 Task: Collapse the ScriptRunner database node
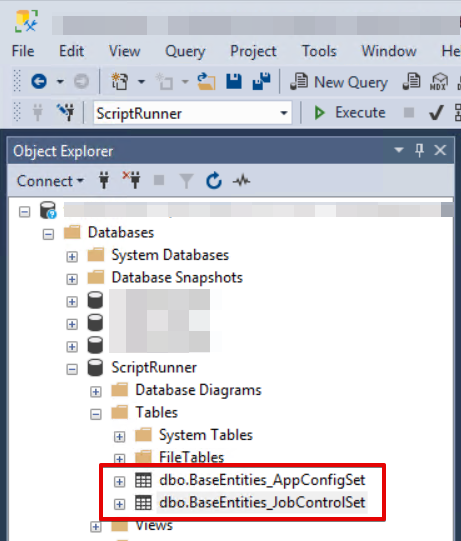tap(72, 370)
